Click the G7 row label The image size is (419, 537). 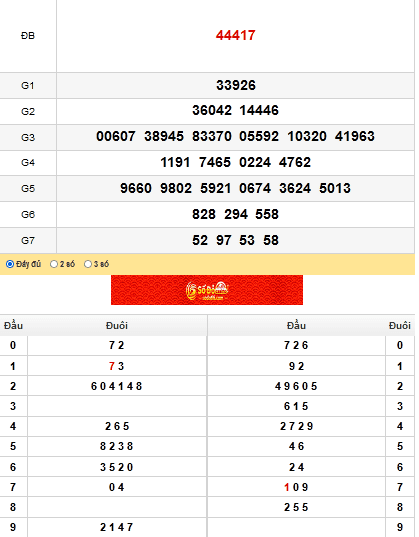click(28, 240)
